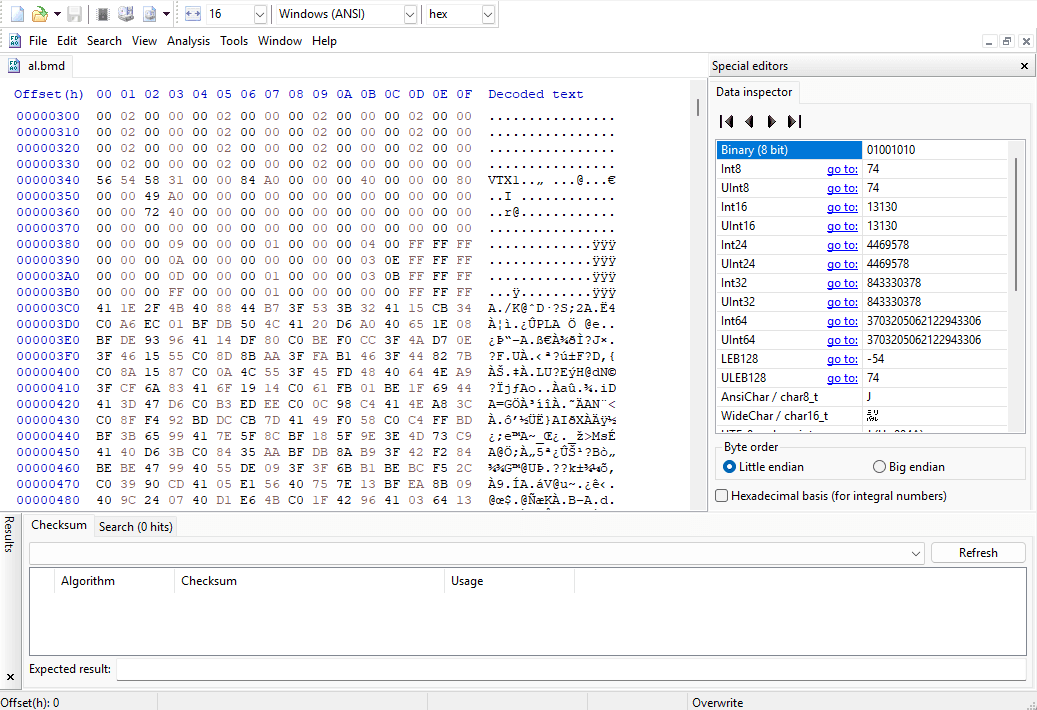1037x710 pixels.
Task: Switch to the Search (0 hits) tab
Action: (134, 527)
